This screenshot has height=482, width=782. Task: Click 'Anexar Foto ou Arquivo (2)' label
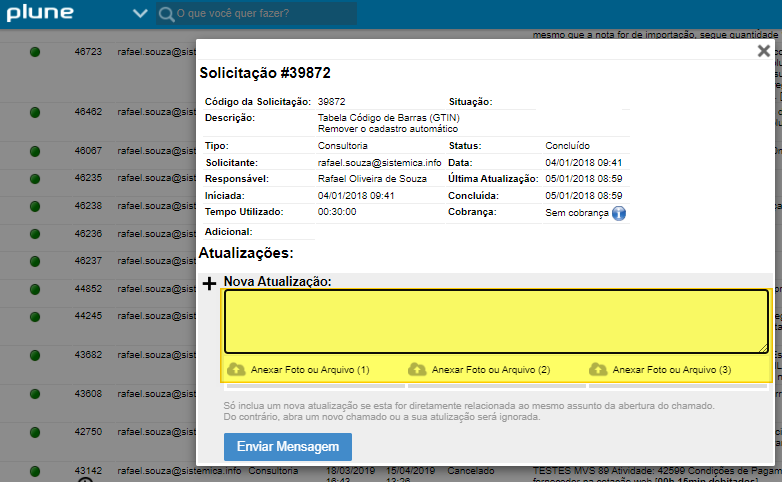tap(491, 370)
